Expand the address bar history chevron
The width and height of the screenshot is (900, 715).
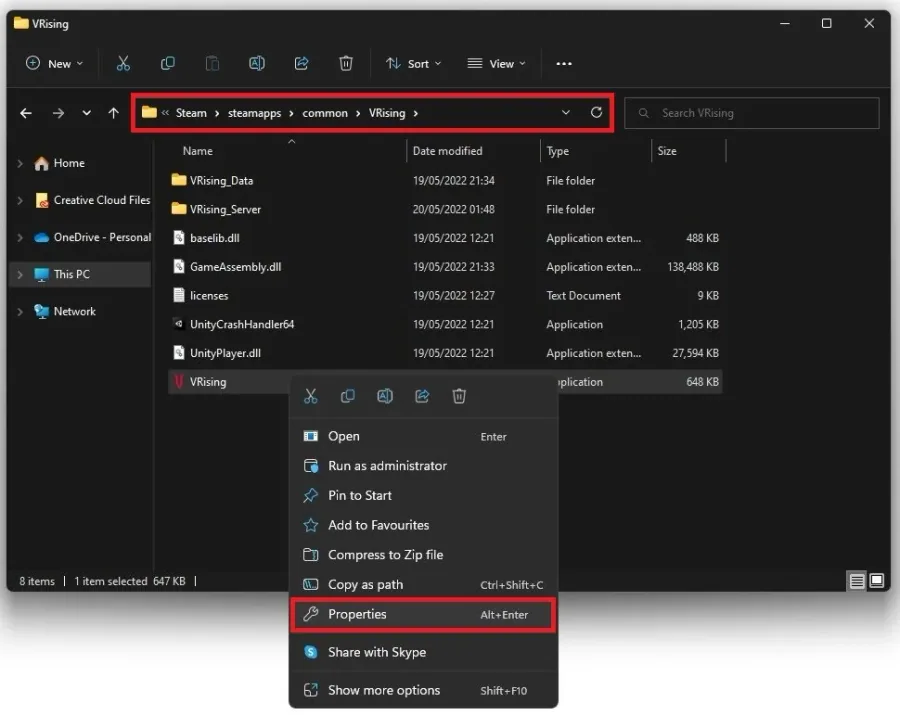[x=566, y=112]
